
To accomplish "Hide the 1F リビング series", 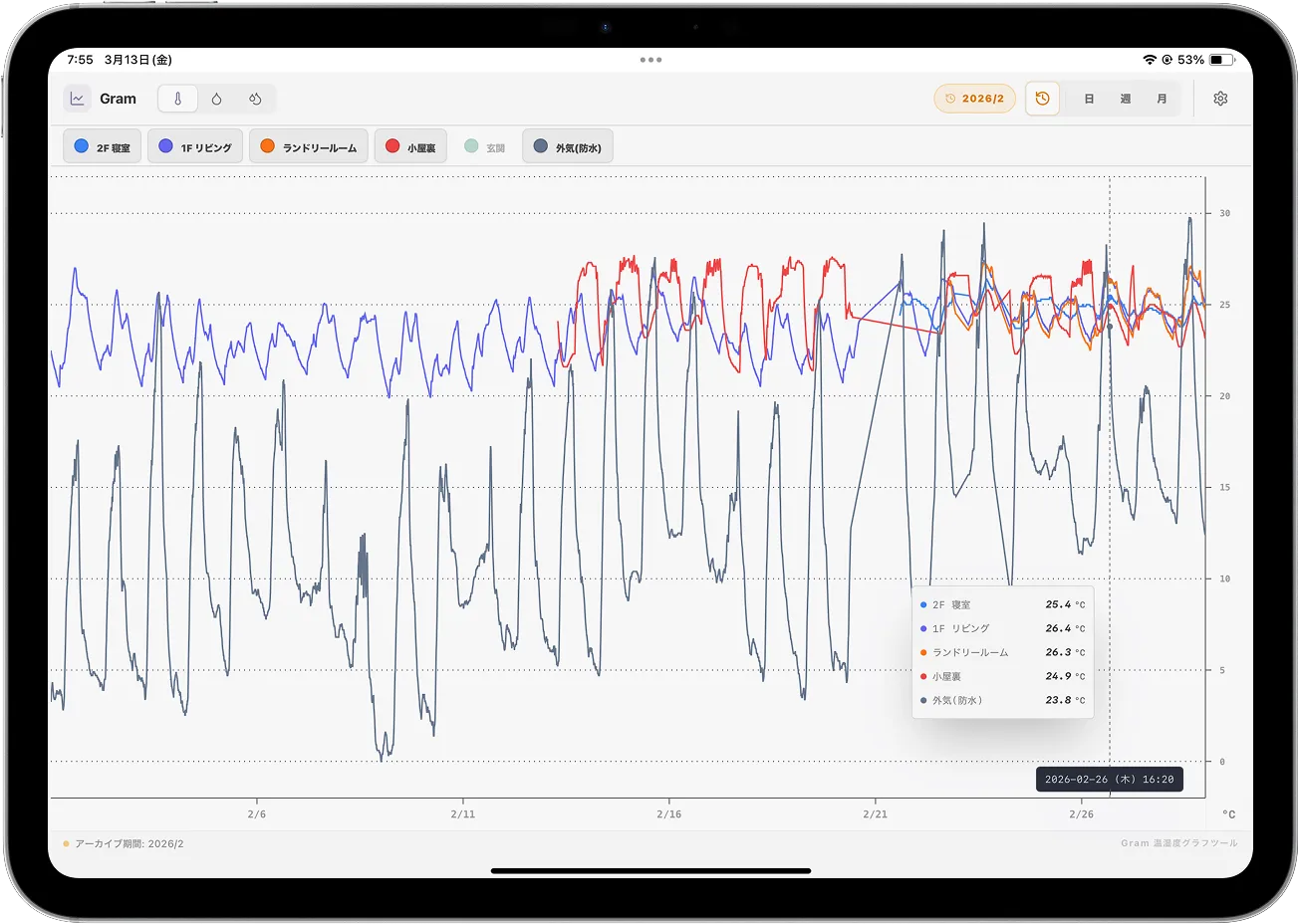I will click(195, 147).
